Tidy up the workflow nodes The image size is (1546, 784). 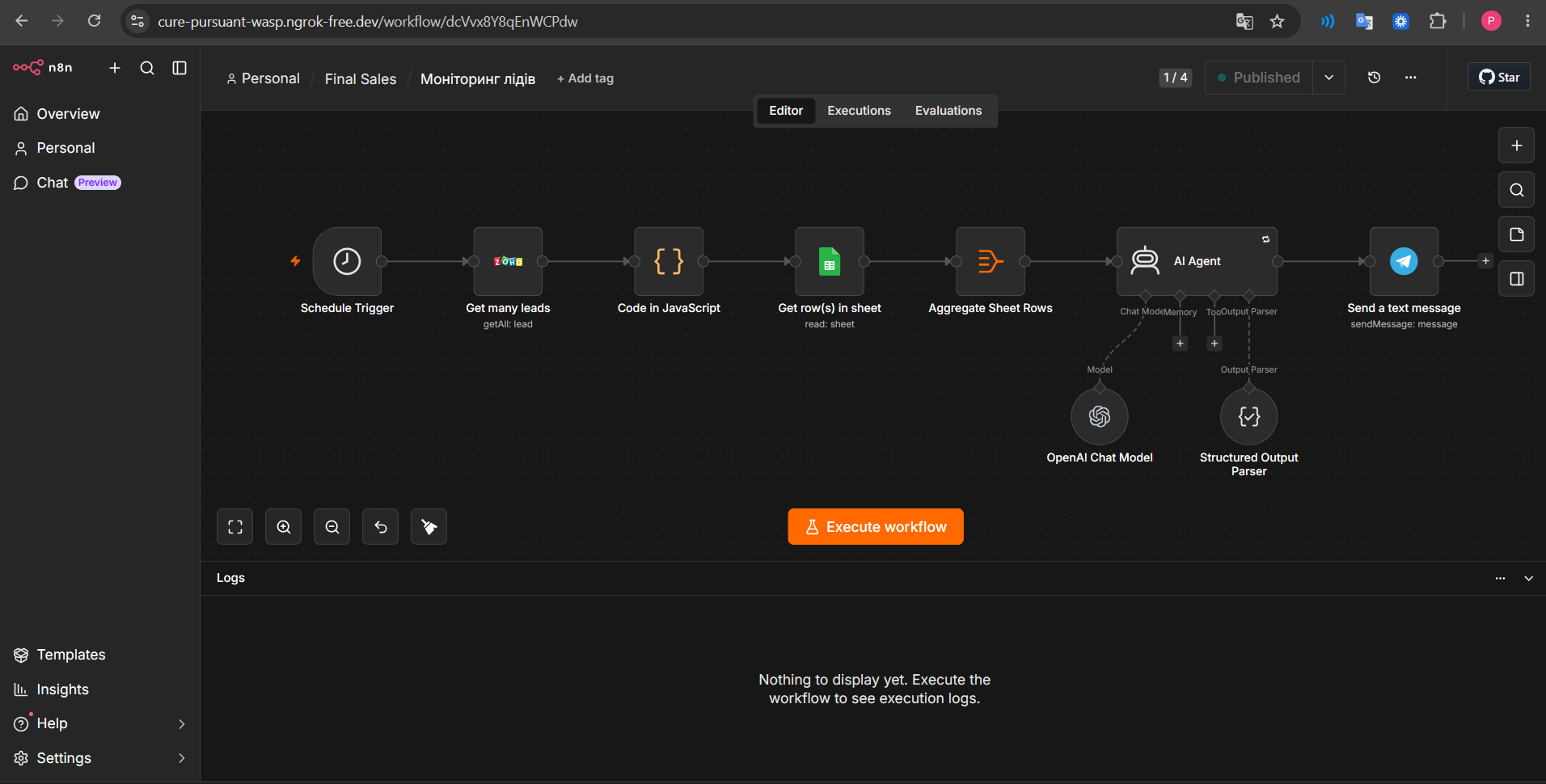pos(429,527)
